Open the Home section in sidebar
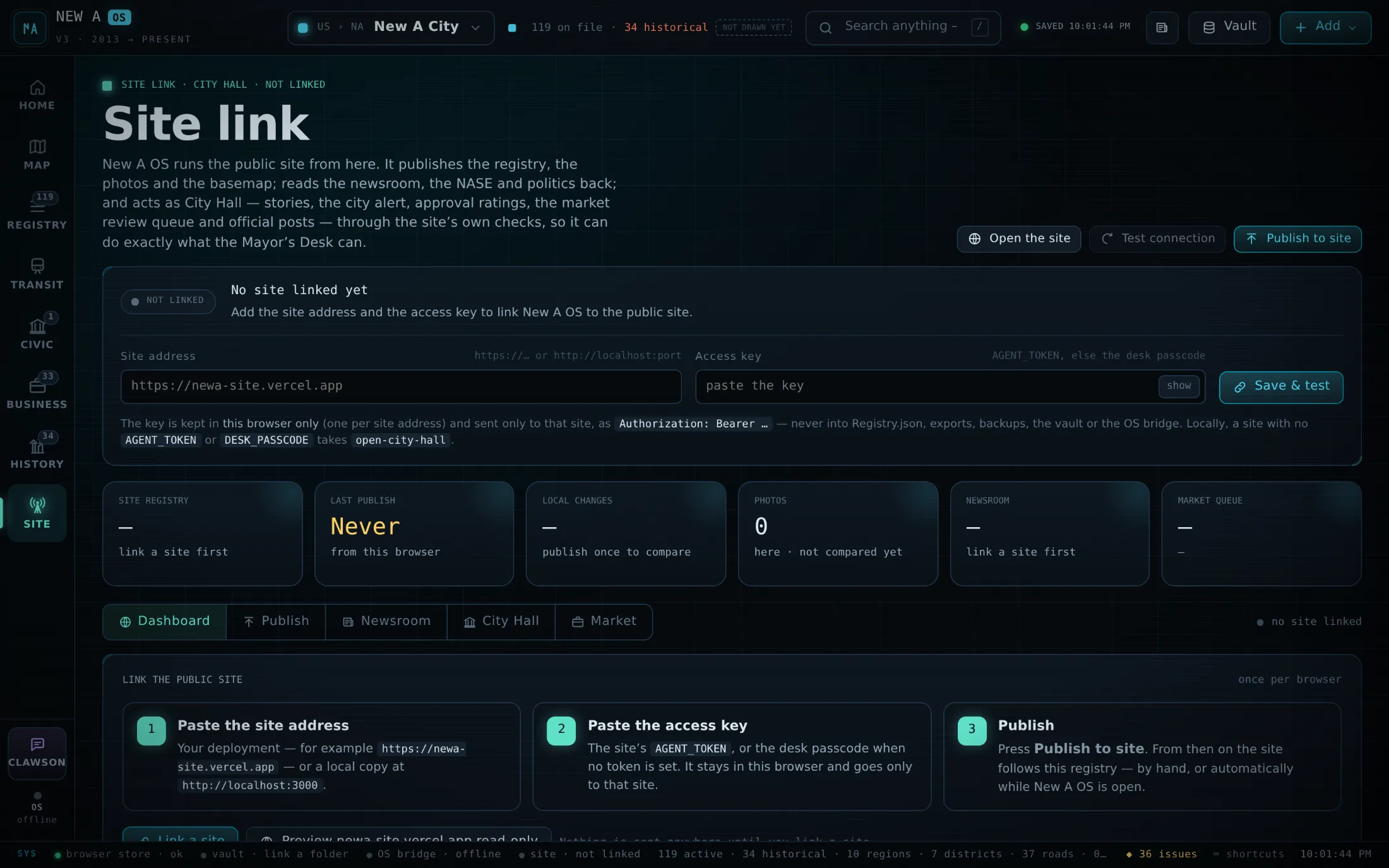This screenshot has width=1389, height=868. coord(37,95)
